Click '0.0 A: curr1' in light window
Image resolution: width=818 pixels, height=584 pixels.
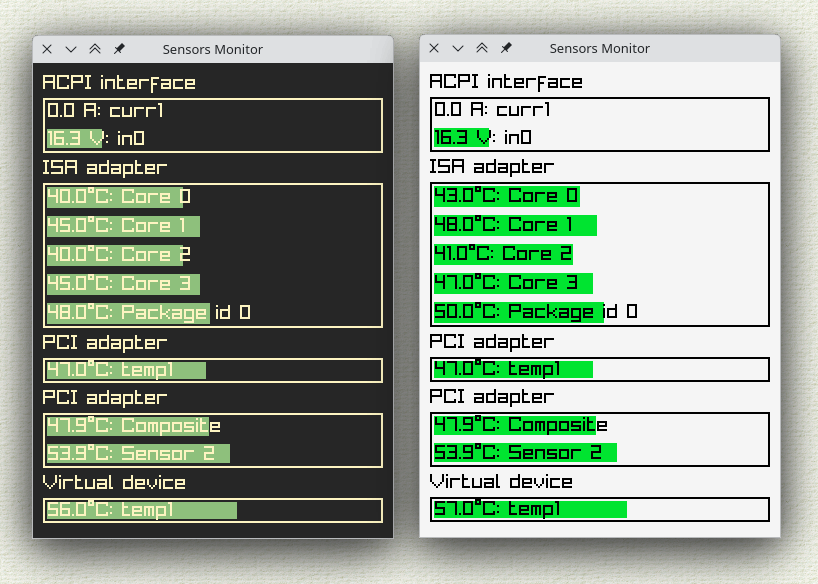tap(492, 110)
